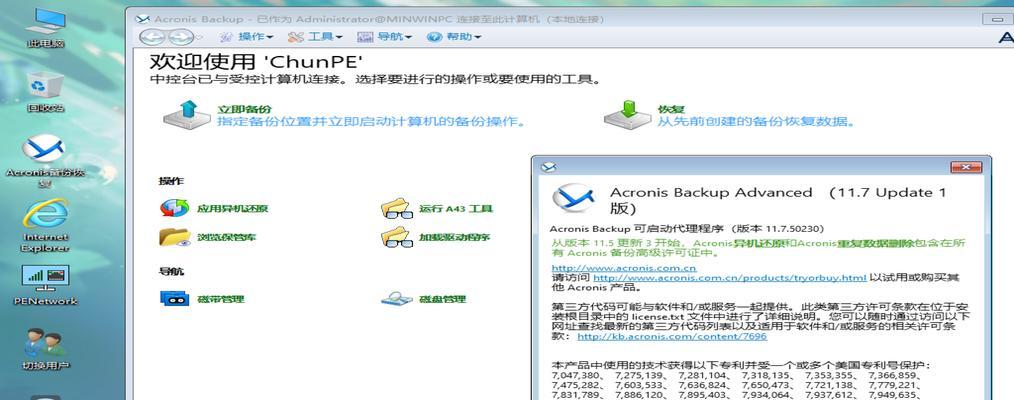Screen dimensions: 1014x400
Task: Click the 磁盘管理 disk icon
Action: pyautogui.click(x=396, y=299)
